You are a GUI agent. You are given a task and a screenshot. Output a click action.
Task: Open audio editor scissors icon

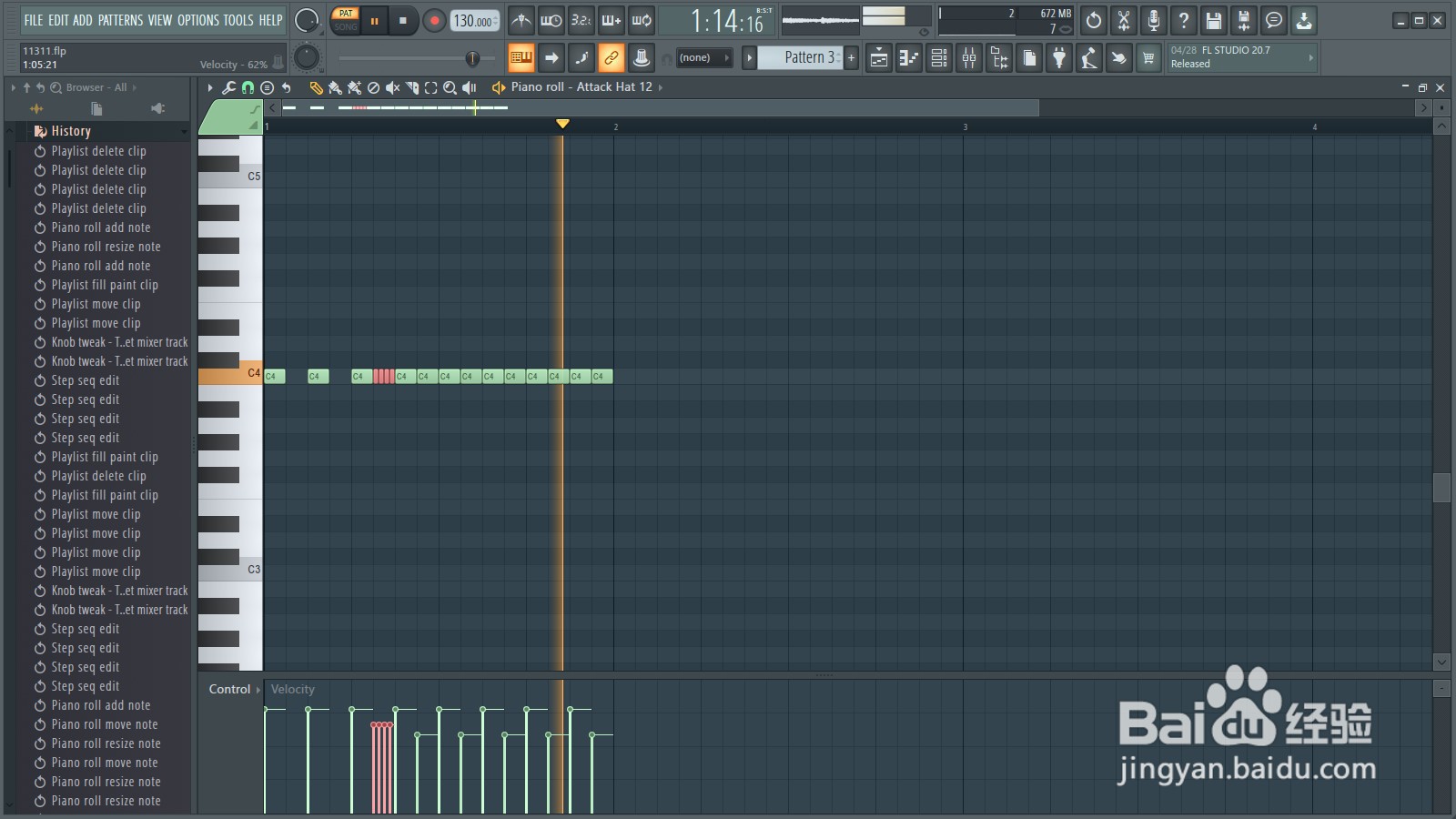tap(1124, 20)
